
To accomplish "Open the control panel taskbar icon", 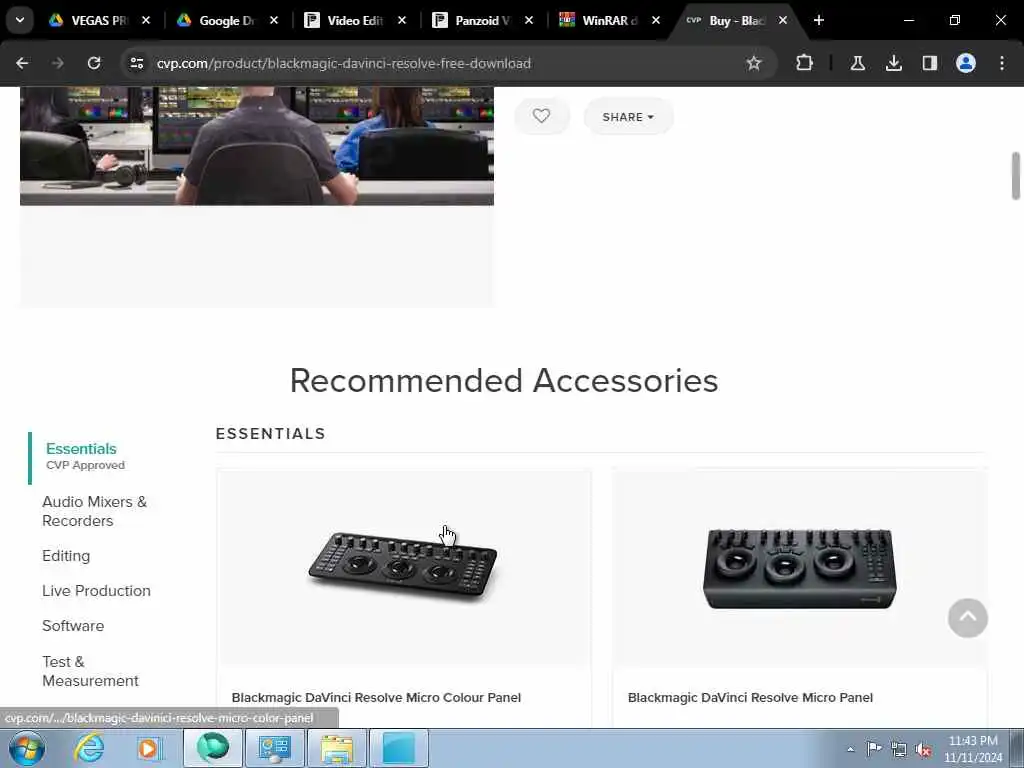I will (274, 748).
